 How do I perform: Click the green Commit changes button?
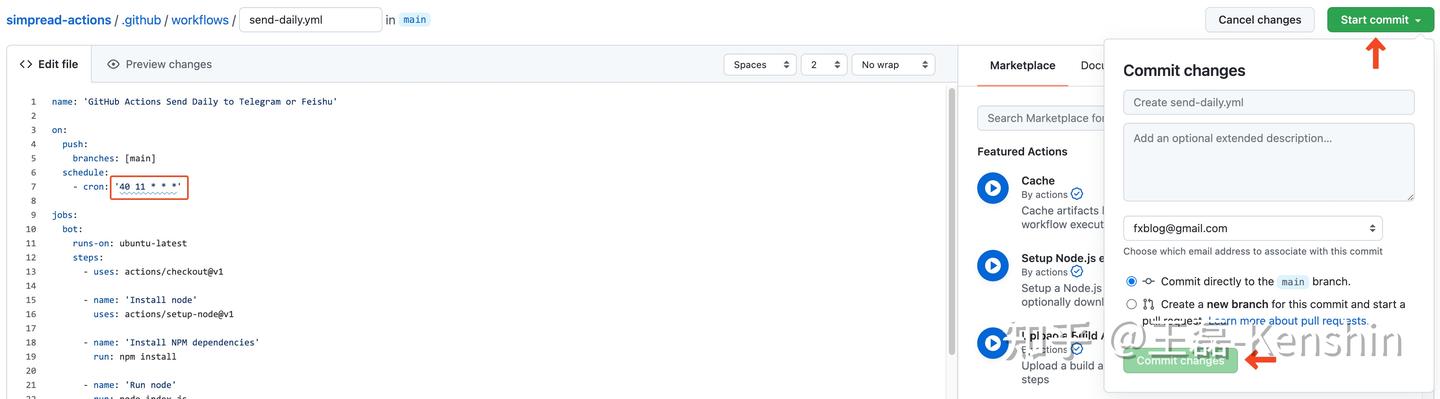pyautogui.click(x=1180, y=360)
